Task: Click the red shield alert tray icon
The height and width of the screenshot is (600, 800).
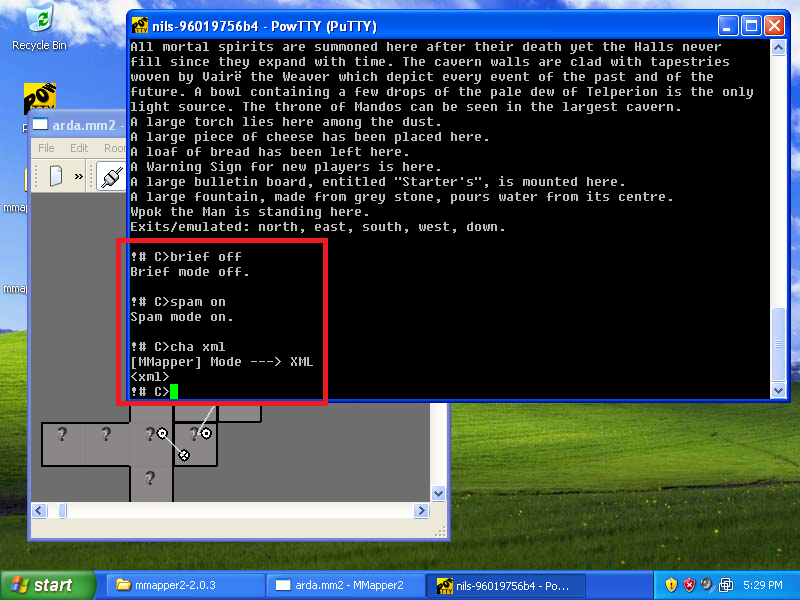Action: 689,585
